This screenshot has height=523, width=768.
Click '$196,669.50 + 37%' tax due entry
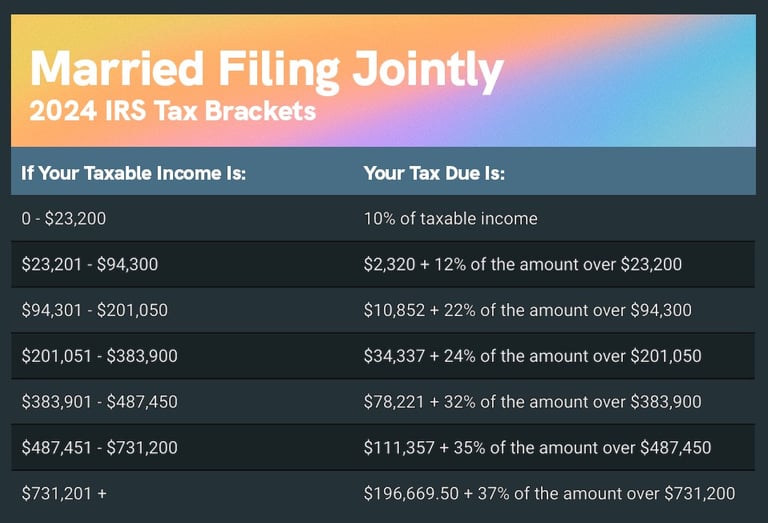click(549, 494)
